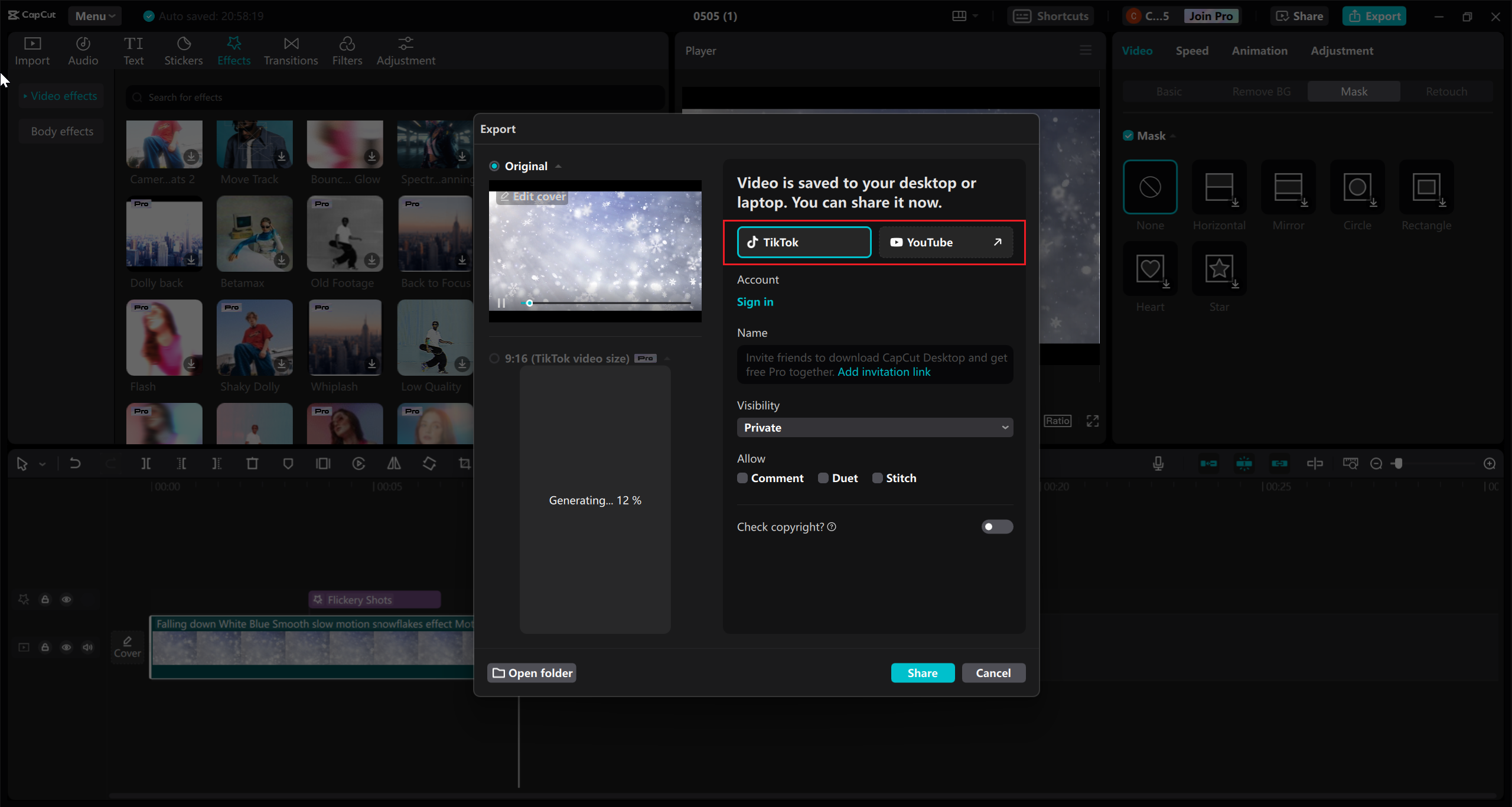
Task: Click the Open folder button
Action: coord(532,673)
